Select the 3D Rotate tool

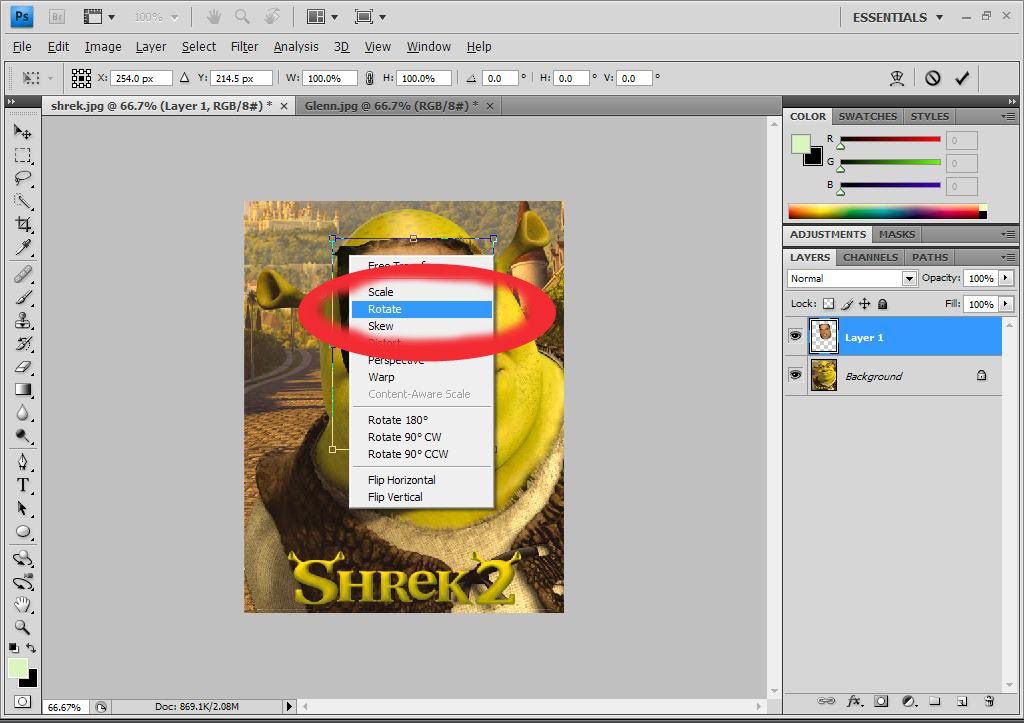[x=23, y=558]
